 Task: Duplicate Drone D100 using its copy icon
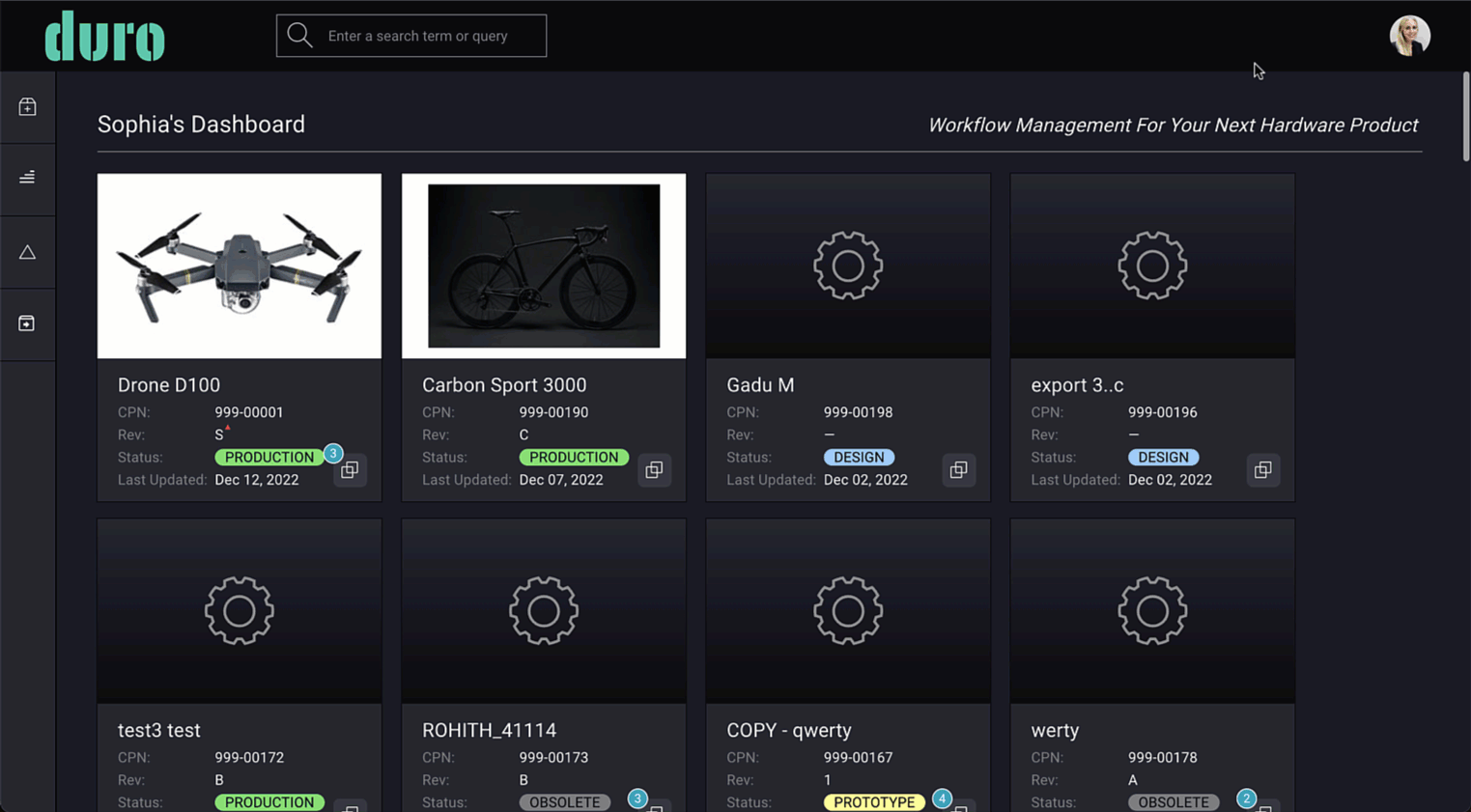pyautogui.click(x=350, y=470)
